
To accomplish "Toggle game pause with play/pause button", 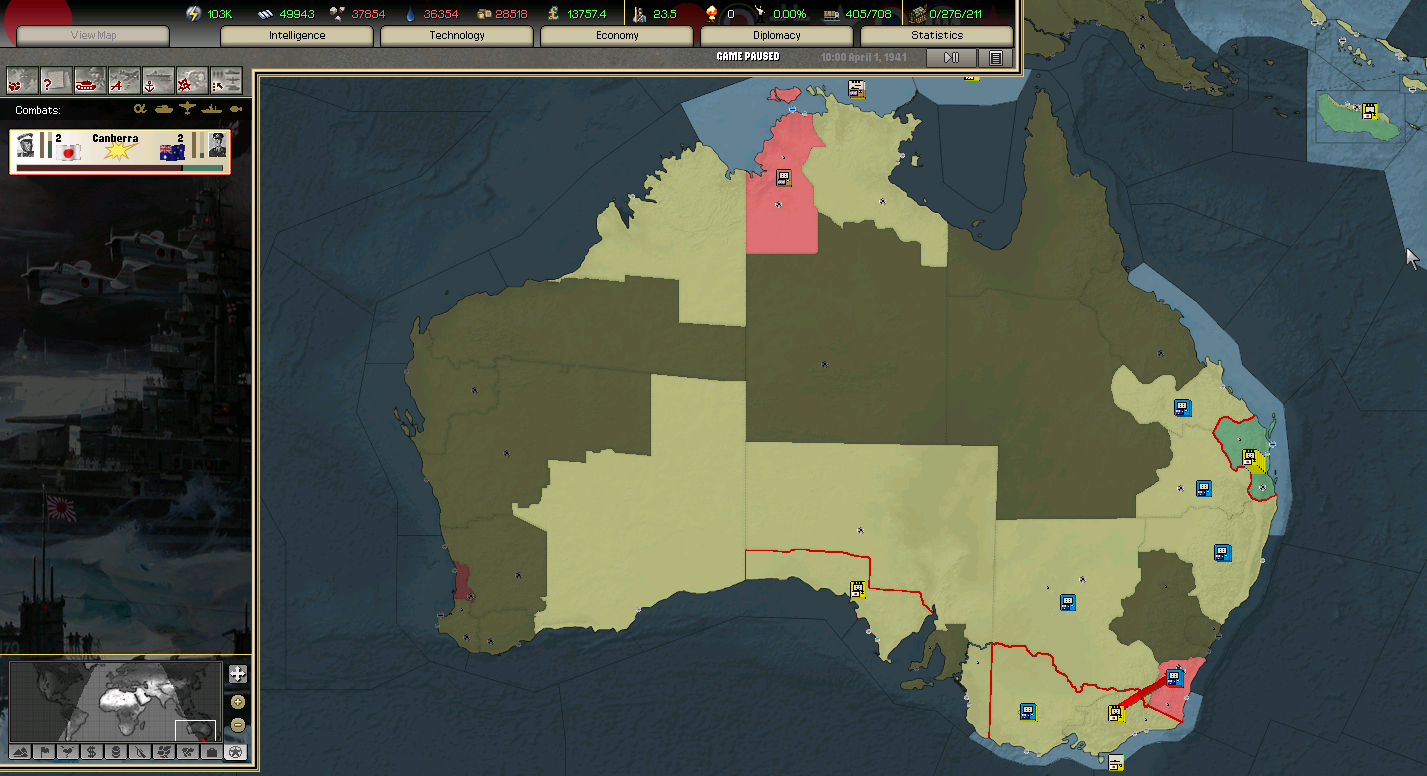I will [951, 58].
